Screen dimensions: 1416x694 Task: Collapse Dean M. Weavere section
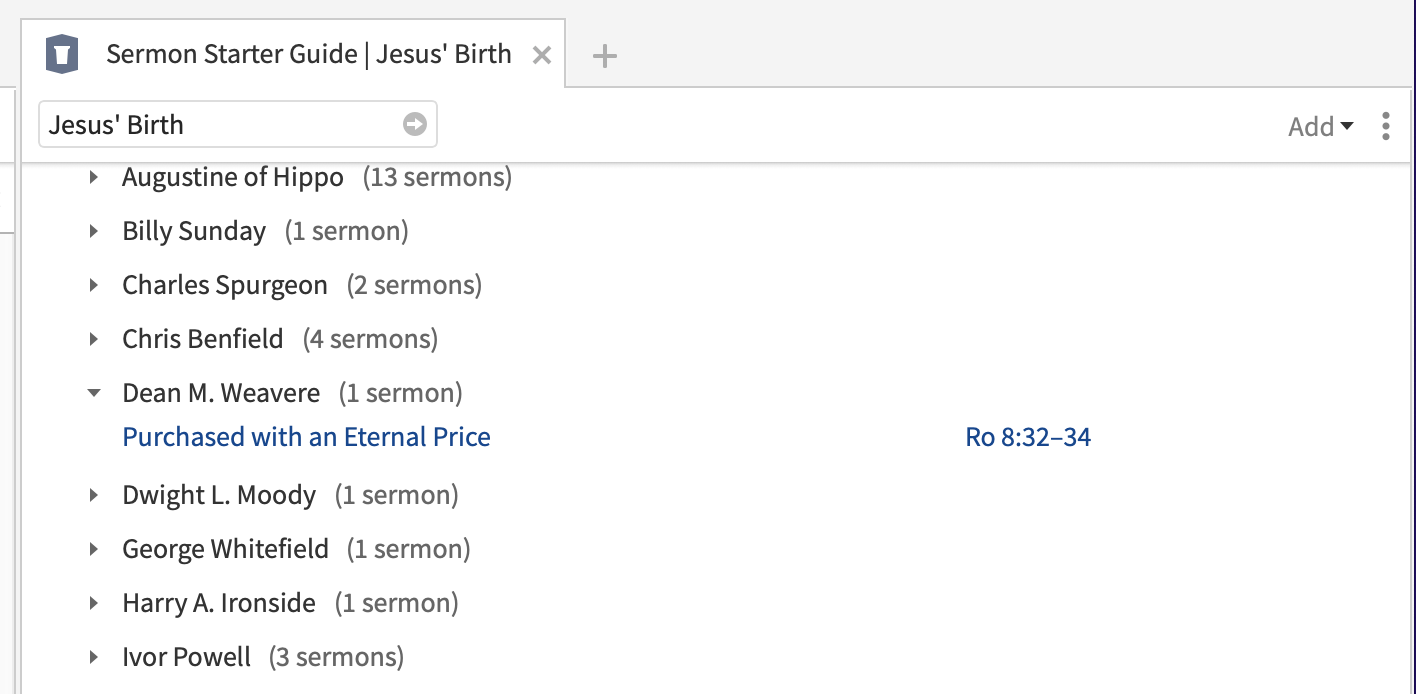[x=94, y=394]
